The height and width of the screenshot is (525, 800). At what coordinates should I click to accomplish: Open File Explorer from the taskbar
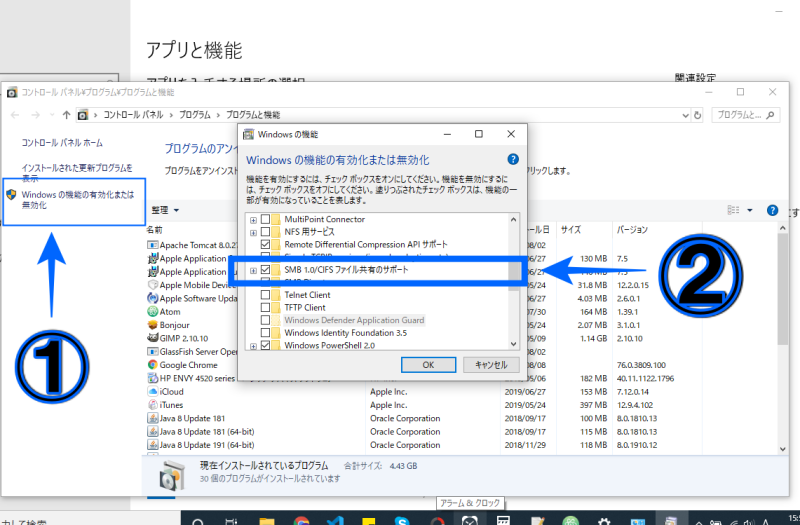pyautogui.click(x=266, y=521)
